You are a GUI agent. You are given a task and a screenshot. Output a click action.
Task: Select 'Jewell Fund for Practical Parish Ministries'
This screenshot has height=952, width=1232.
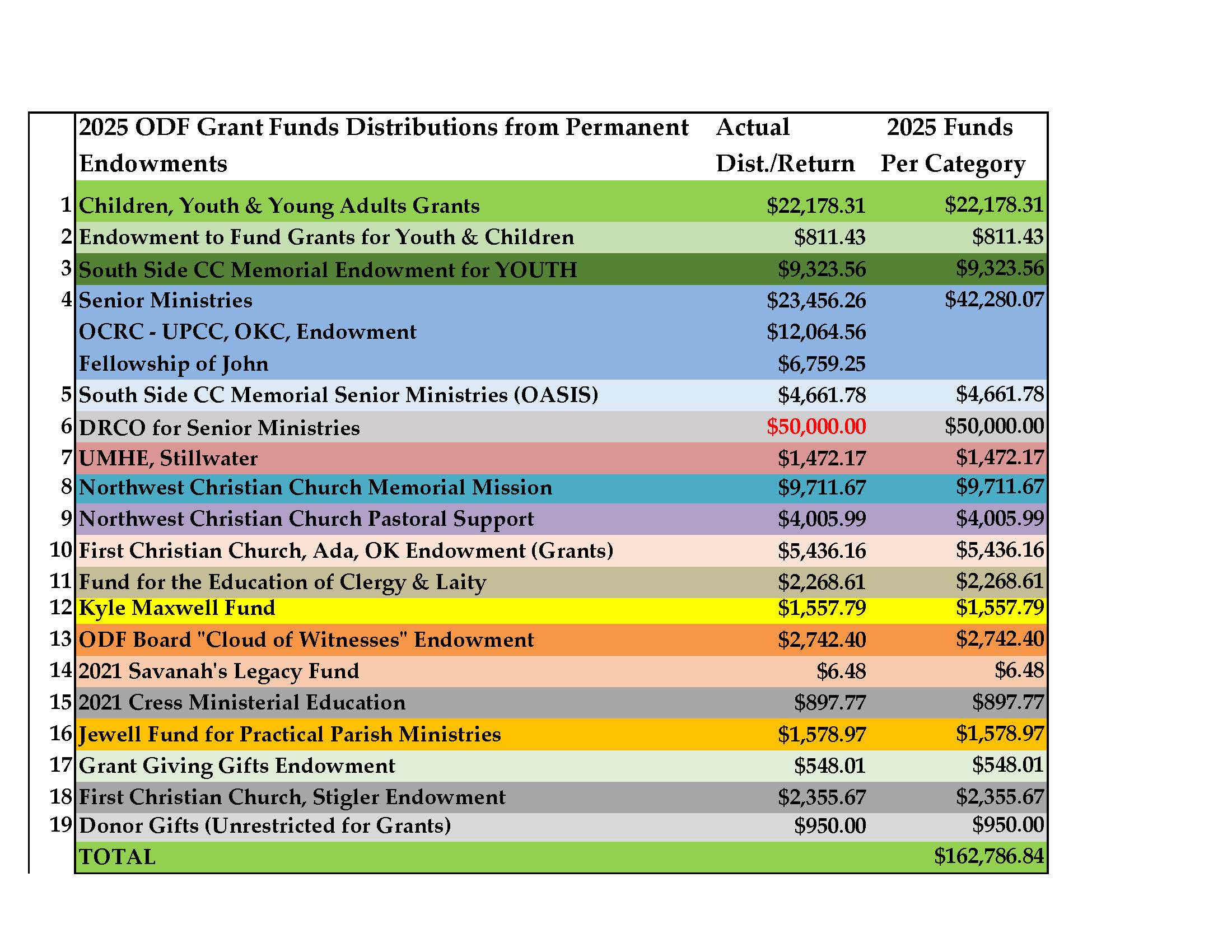coord(290,734)
